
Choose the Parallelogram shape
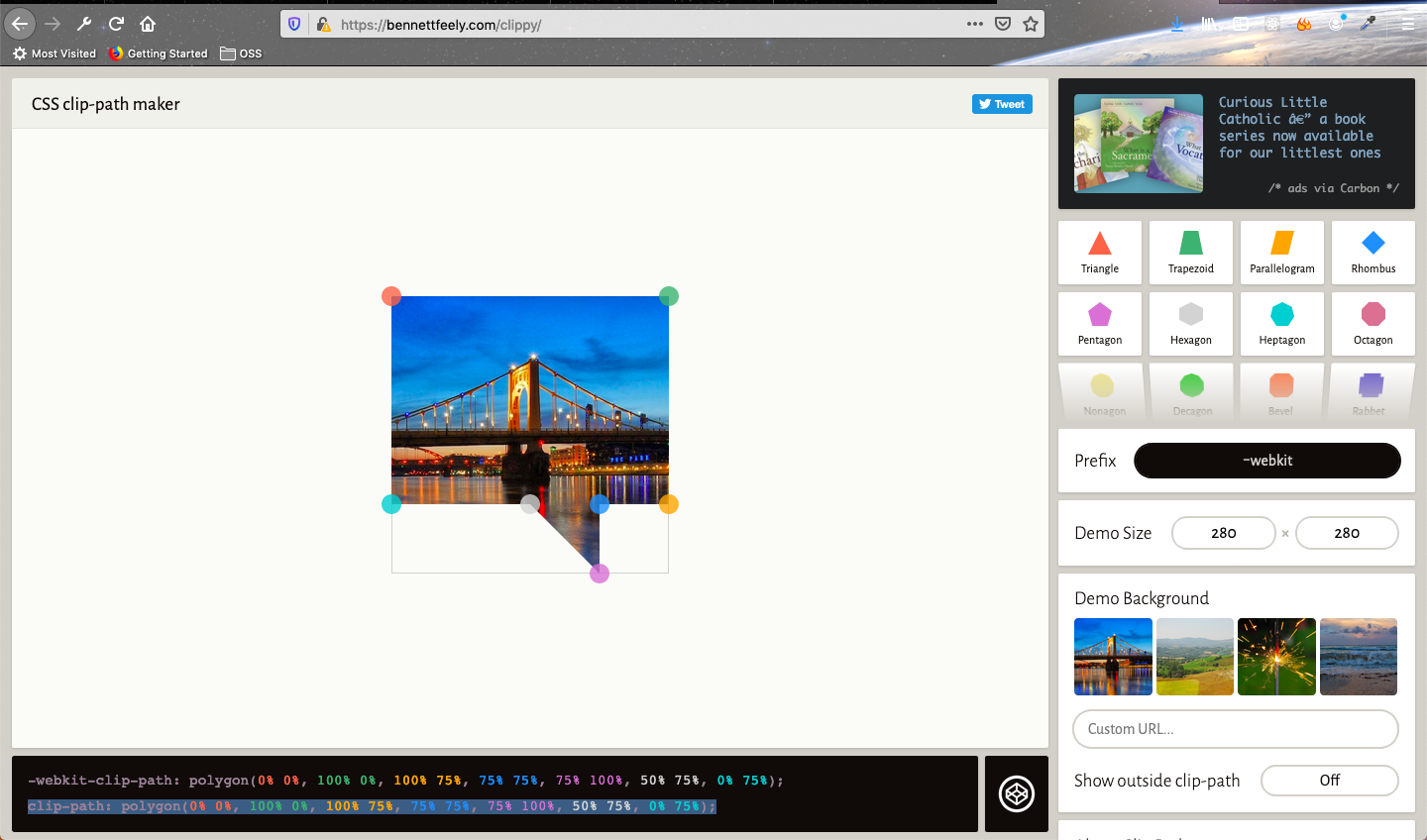(1282, 253)
